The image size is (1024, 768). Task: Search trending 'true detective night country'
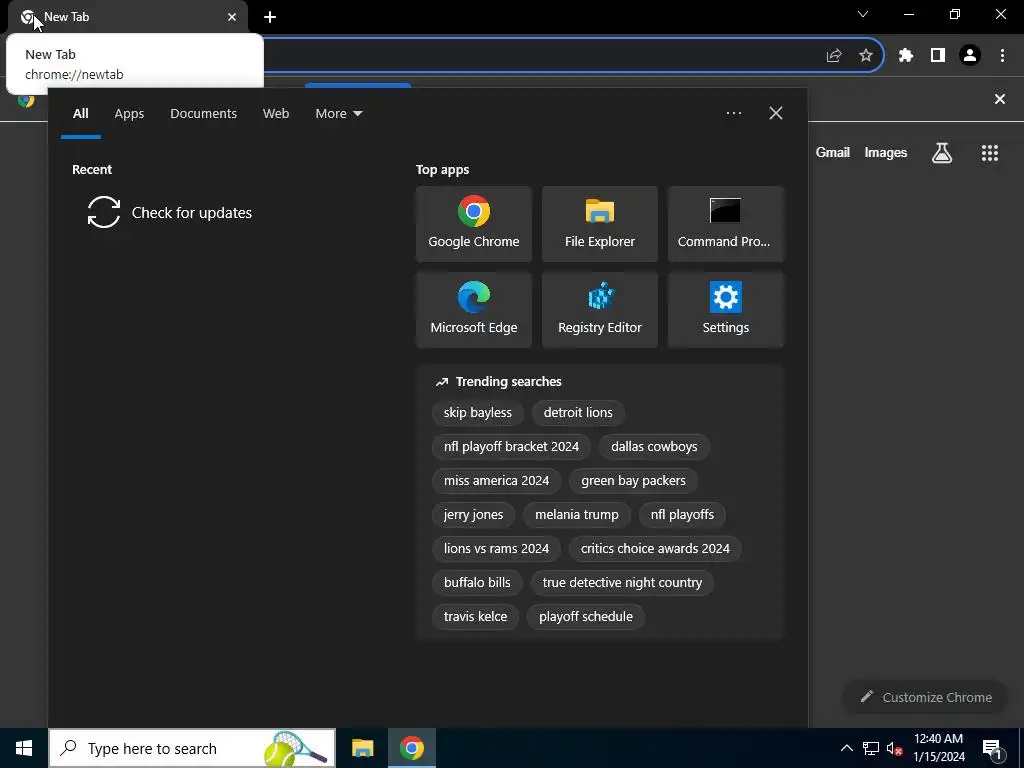pos(622,583)
